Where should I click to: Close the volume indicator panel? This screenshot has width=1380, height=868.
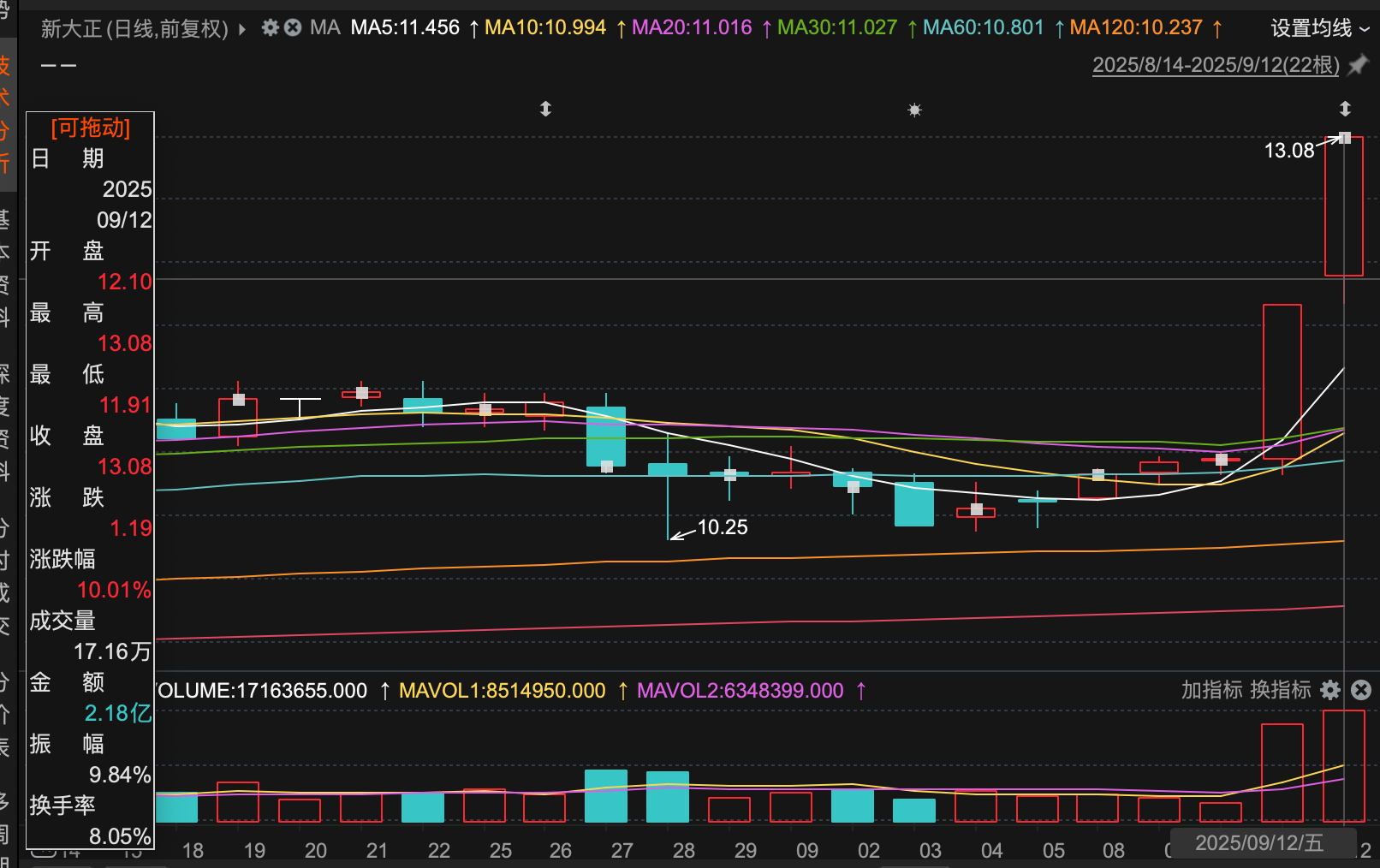click(1361, 690)
